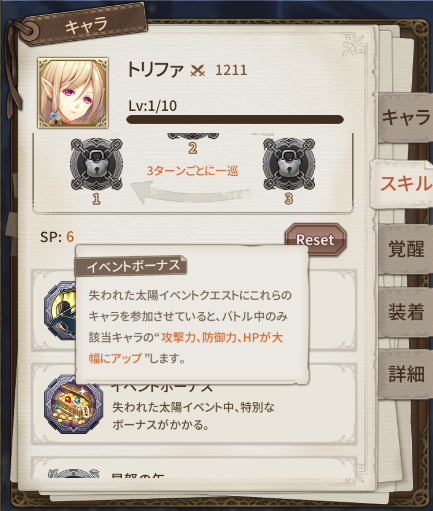Click the treasure chest event bonus icon

(73, 404)
